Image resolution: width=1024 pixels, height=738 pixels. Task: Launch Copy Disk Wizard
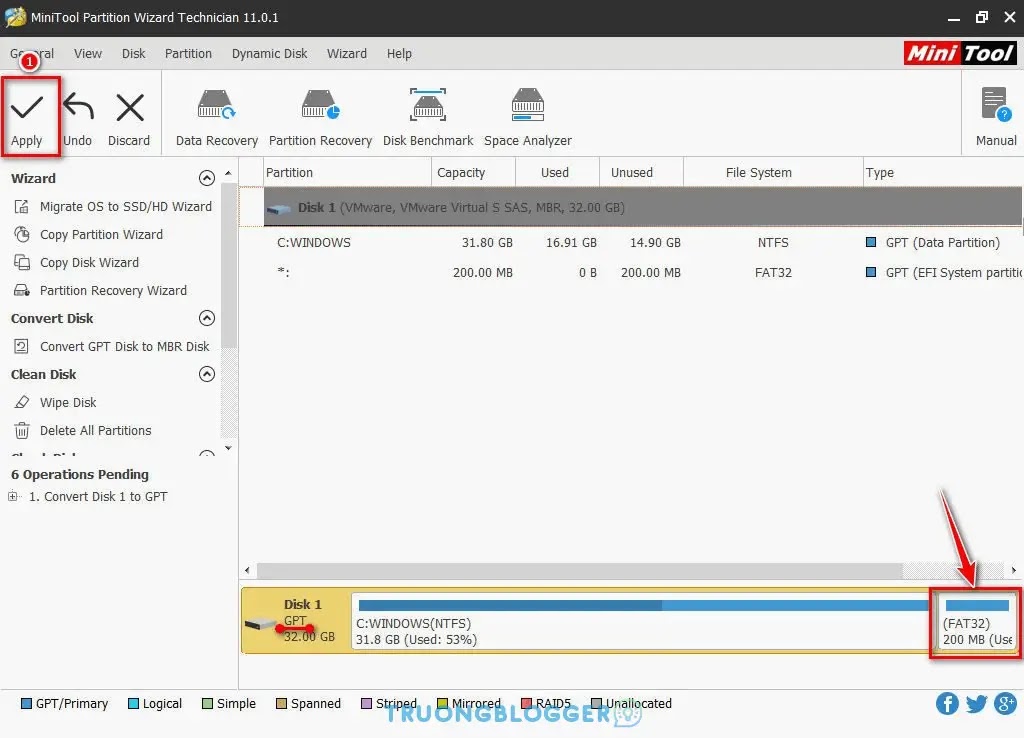point(89,263)
